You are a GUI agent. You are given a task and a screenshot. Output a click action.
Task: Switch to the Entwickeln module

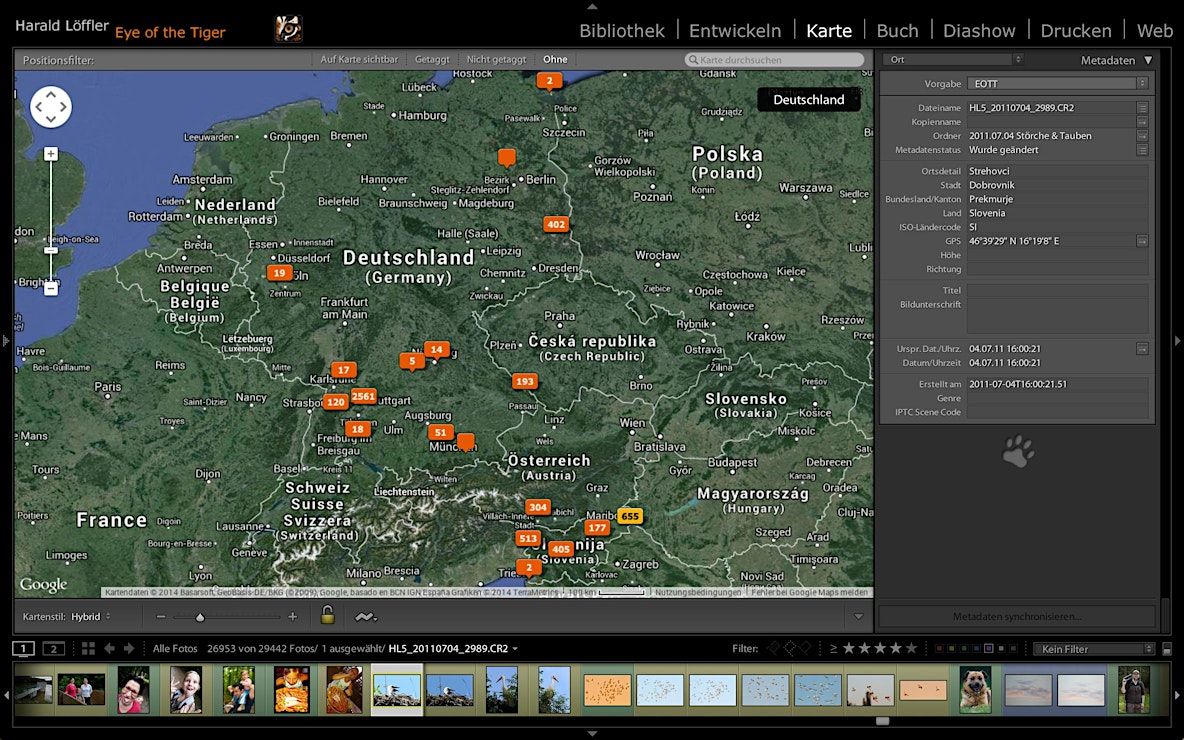[x=735, y=31]
